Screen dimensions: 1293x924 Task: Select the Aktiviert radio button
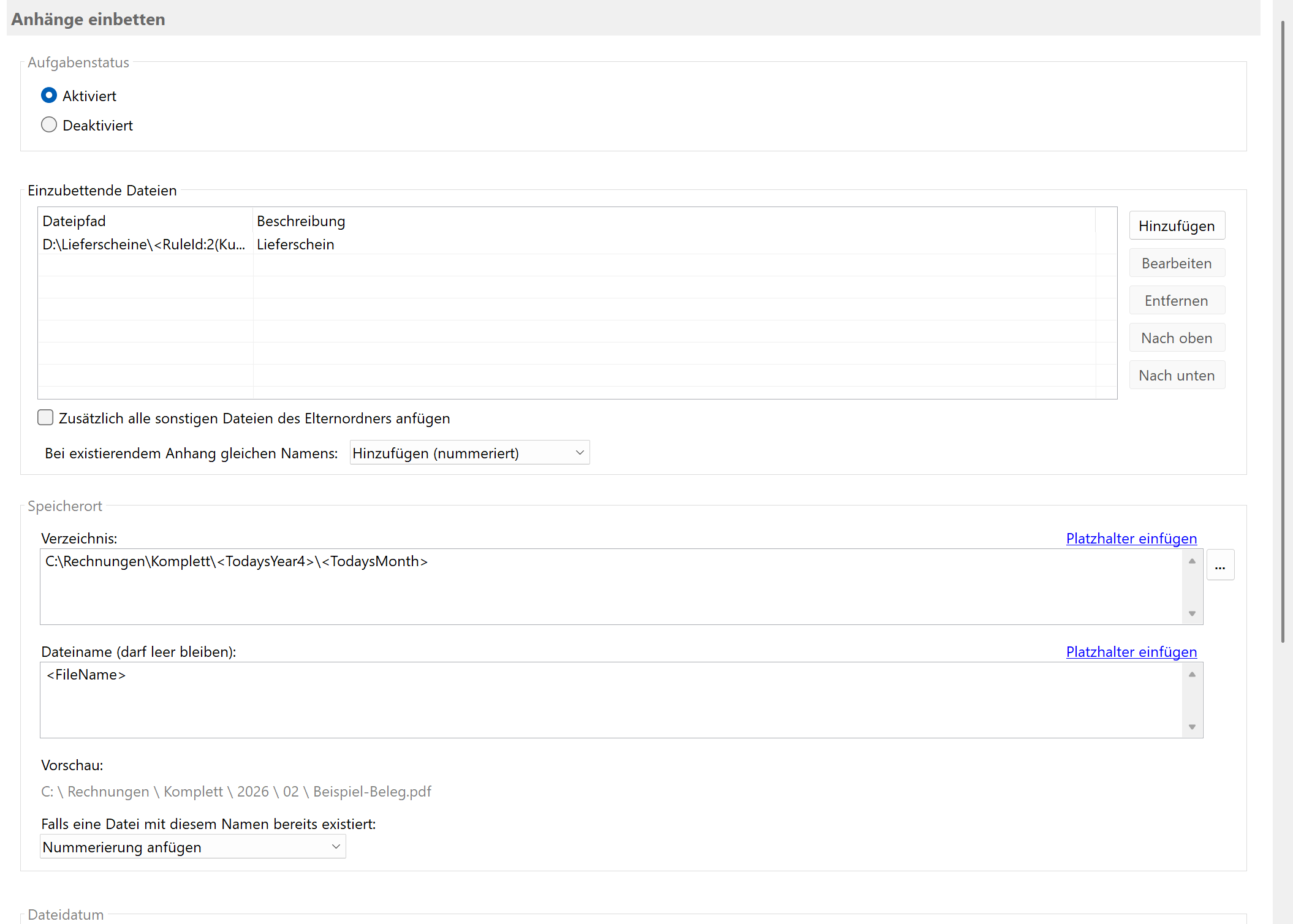click(x=49, y=96)
